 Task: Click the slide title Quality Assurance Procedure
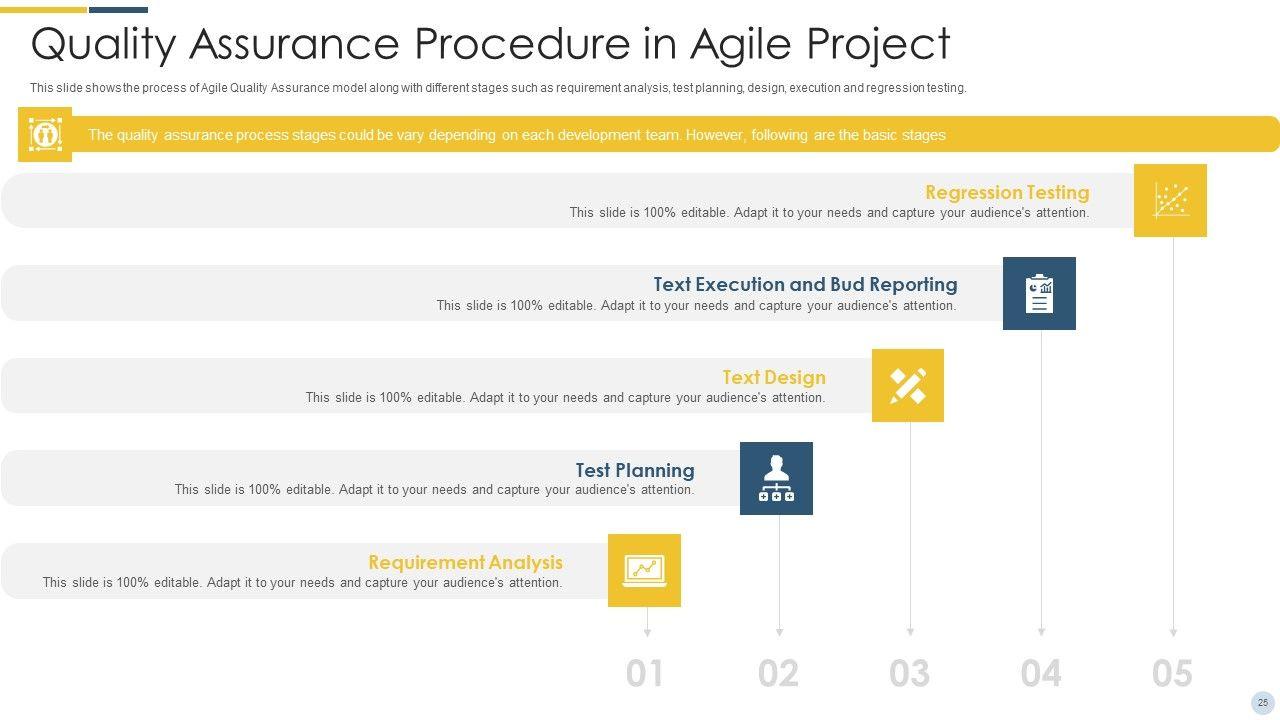490,44
